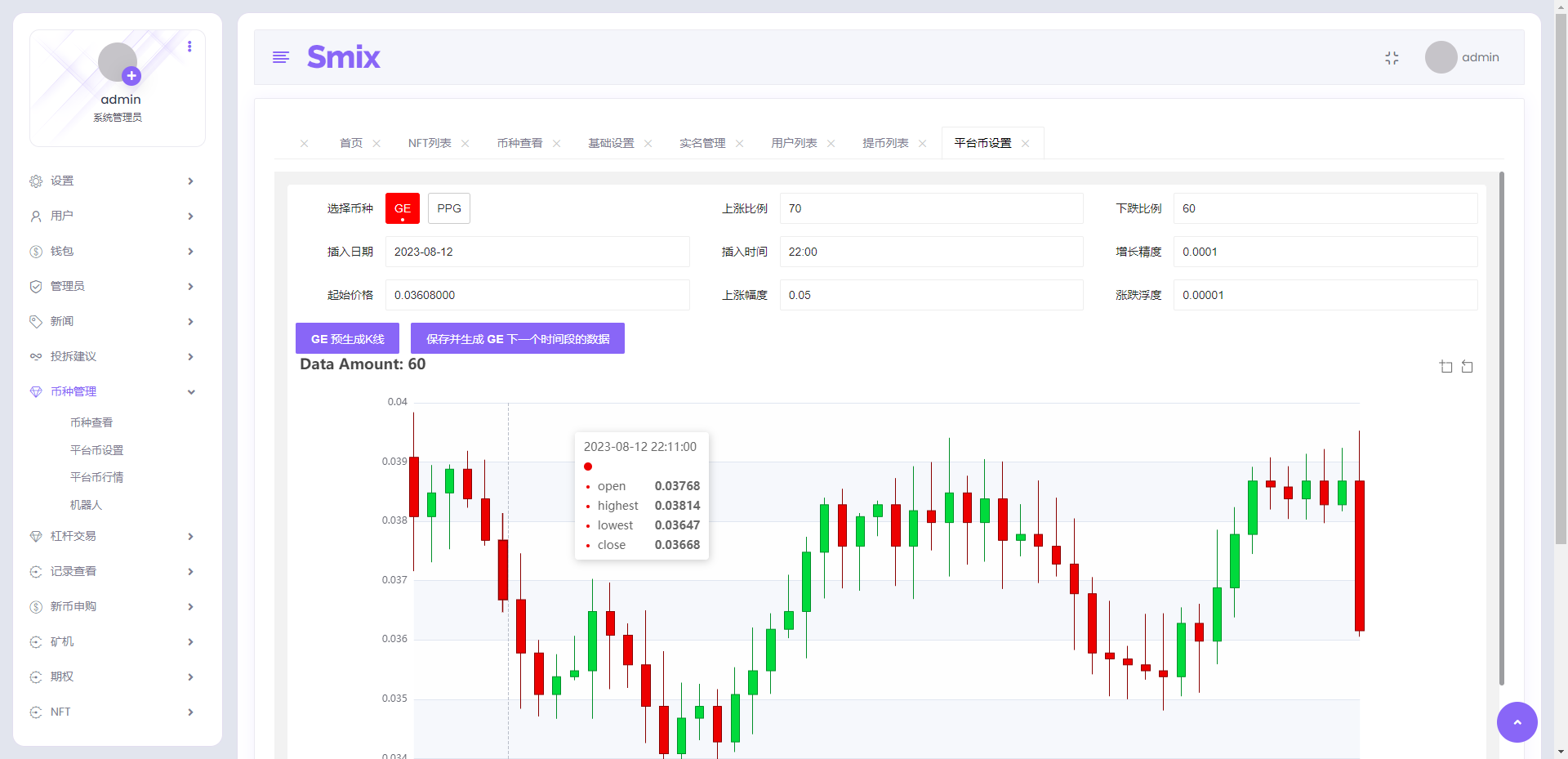Click the 币种管理 diamond icon in sidebar
The image size is (1568, 759).
tap(35, 391)
